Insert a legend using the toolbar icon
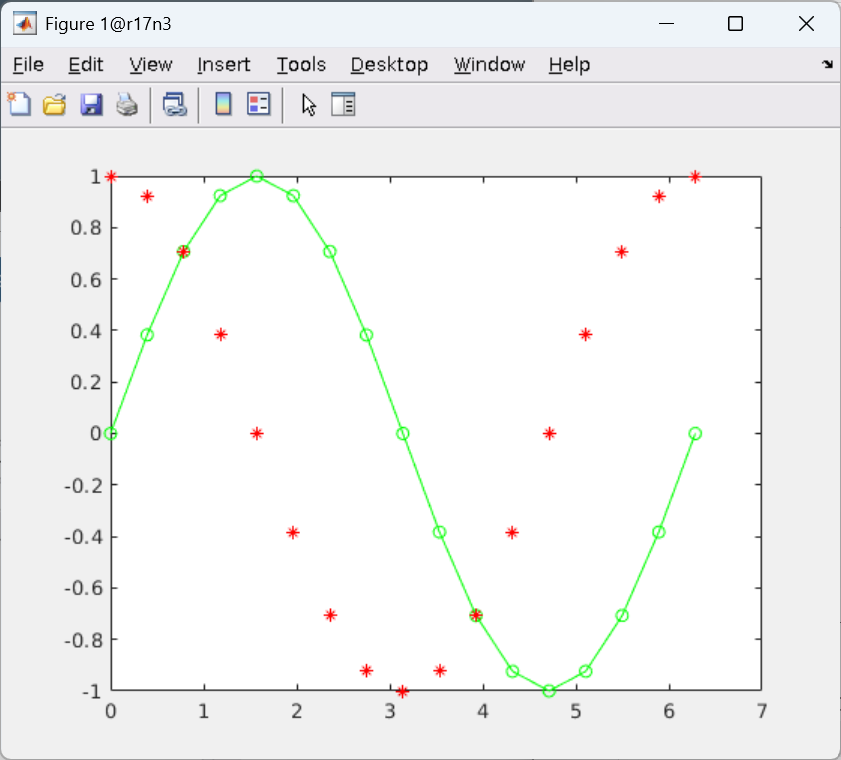Screen dimensions: 841x760 (x=259, y=104)
